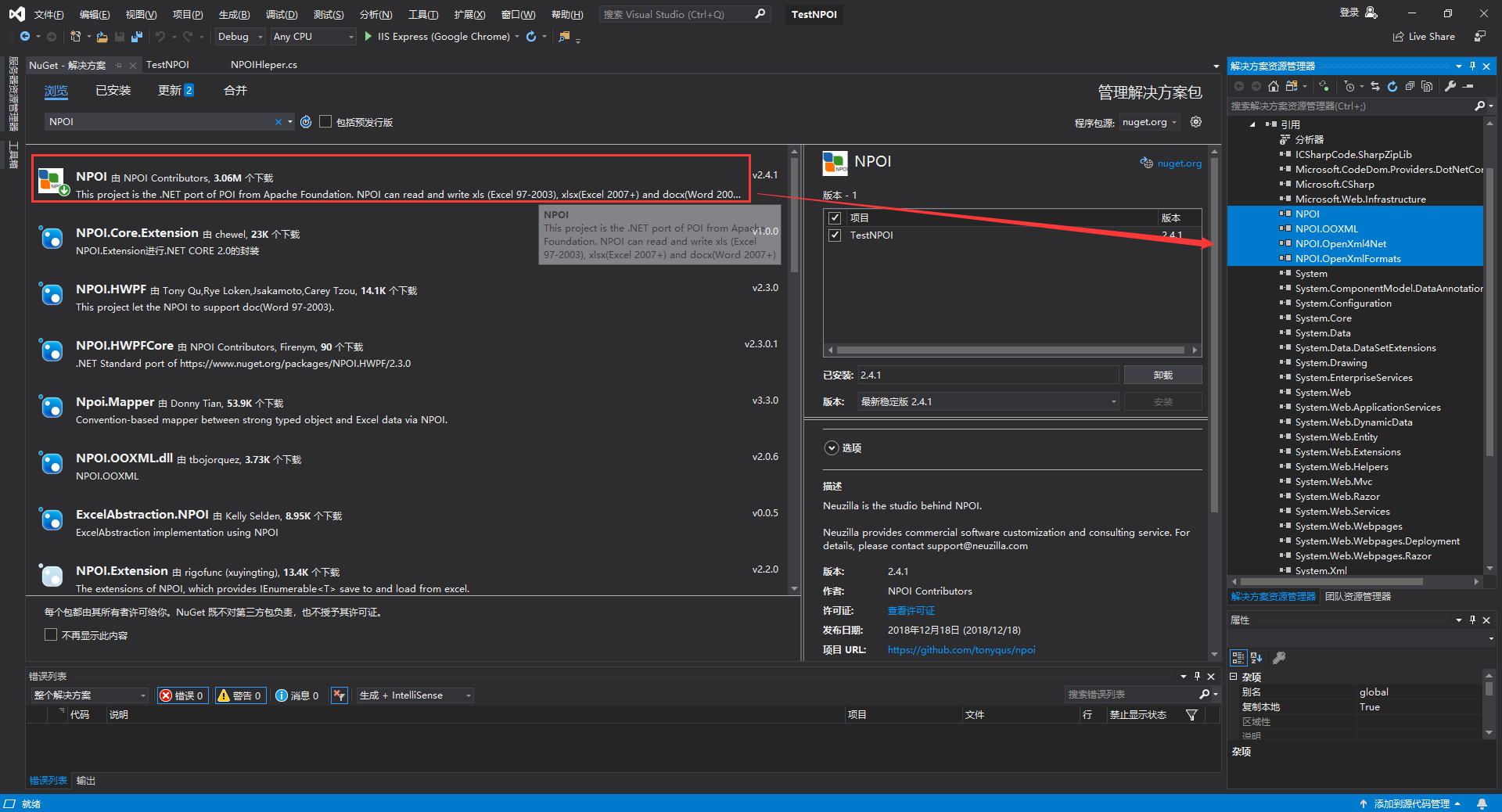Click the Solution Explorer search field
Screen dimensions: 1502x812
tap(1350, 106)
